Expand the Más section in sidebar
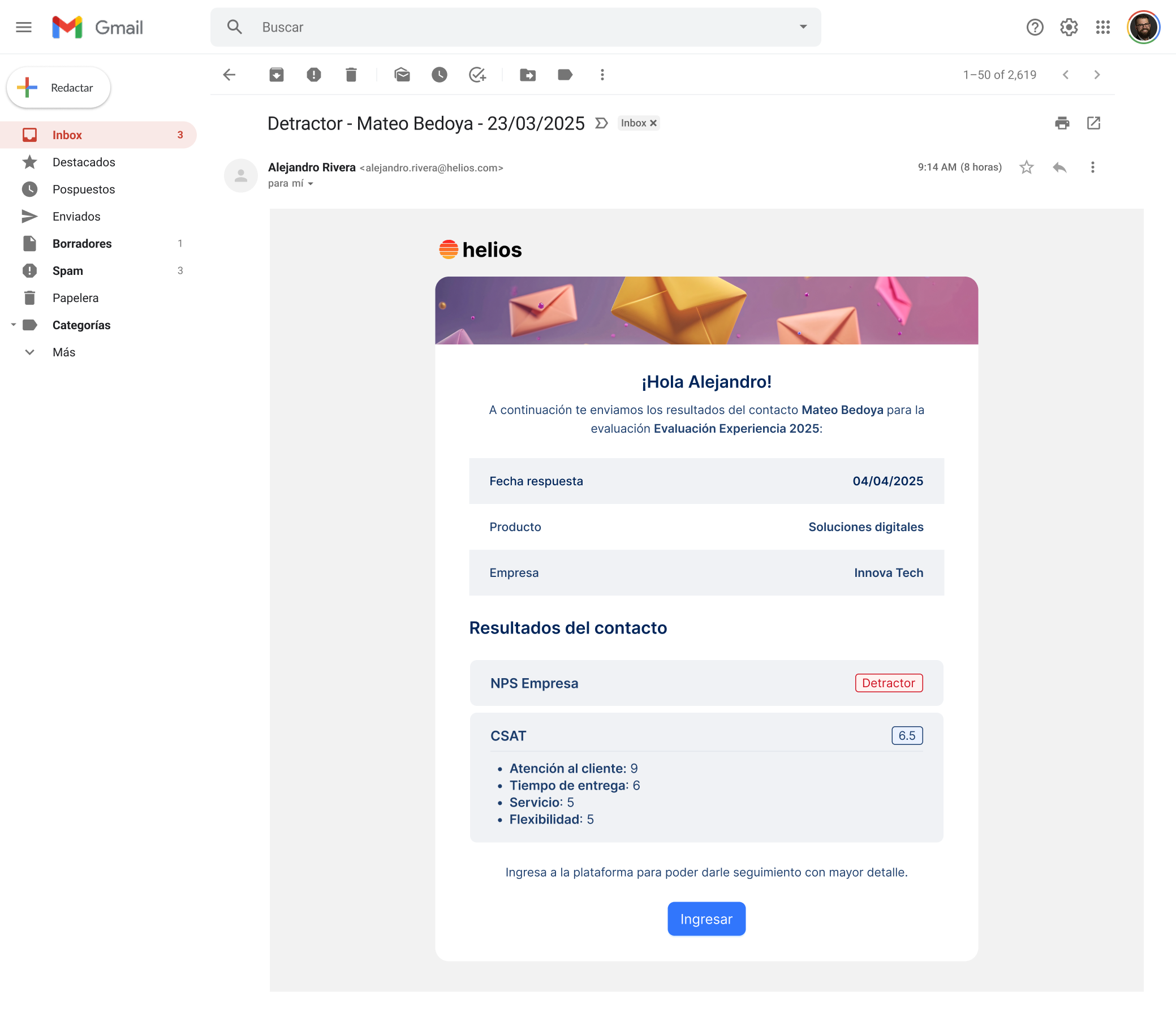Image resolution: width=1176 pixels, height=1026 pixels. tap(63, 352)
